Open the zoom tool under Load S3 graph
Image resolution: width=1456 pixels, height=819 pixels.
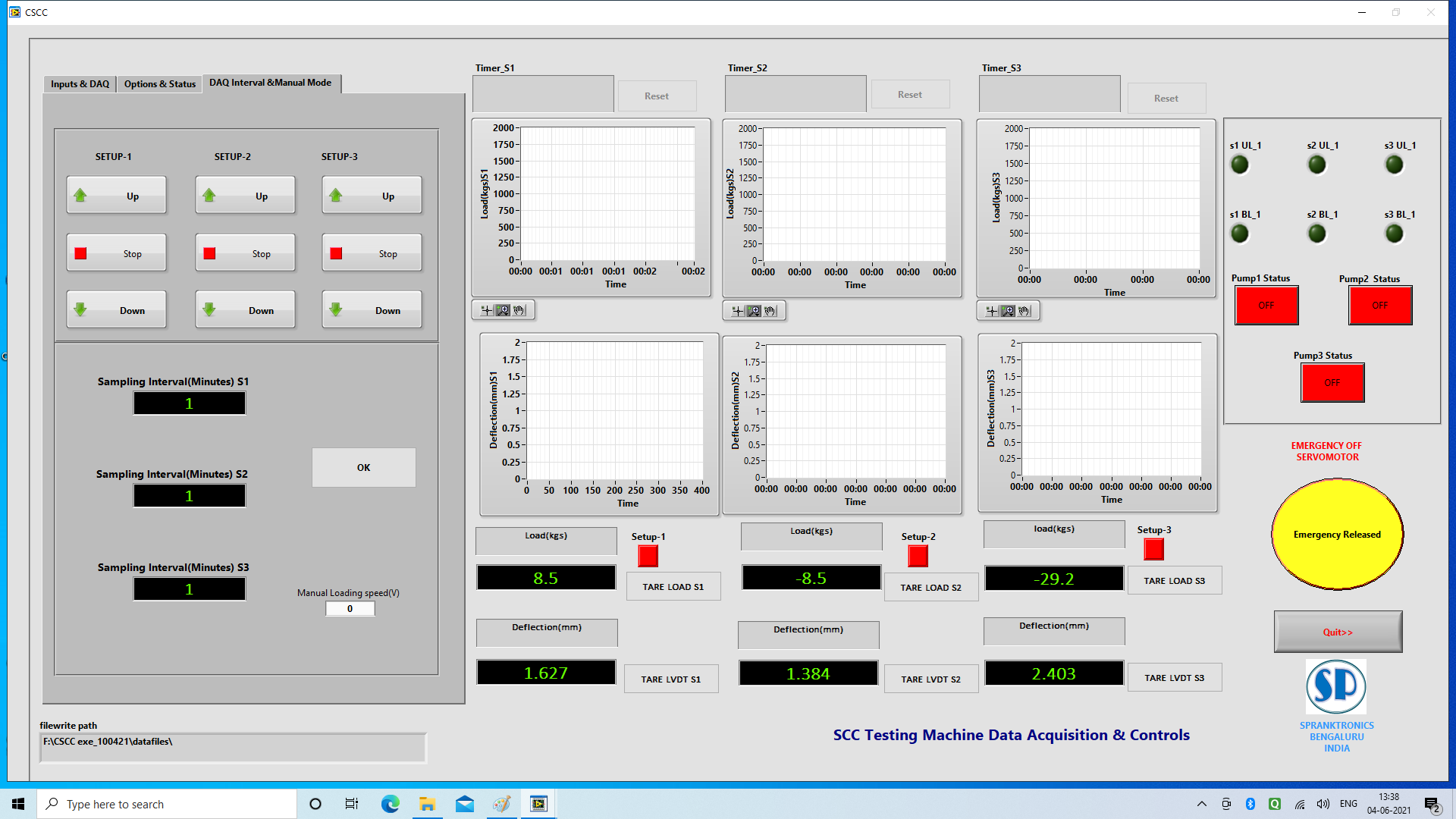pos(1008,311)
